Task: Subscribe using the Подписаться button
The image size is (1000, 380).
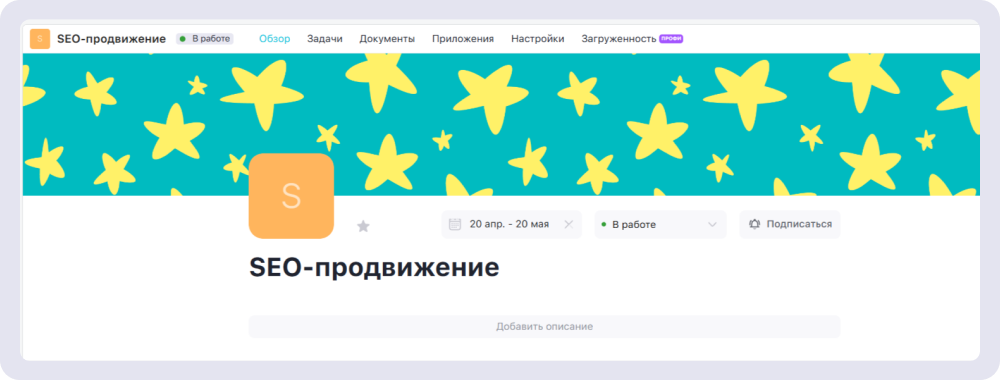Action: click(790, 224)
